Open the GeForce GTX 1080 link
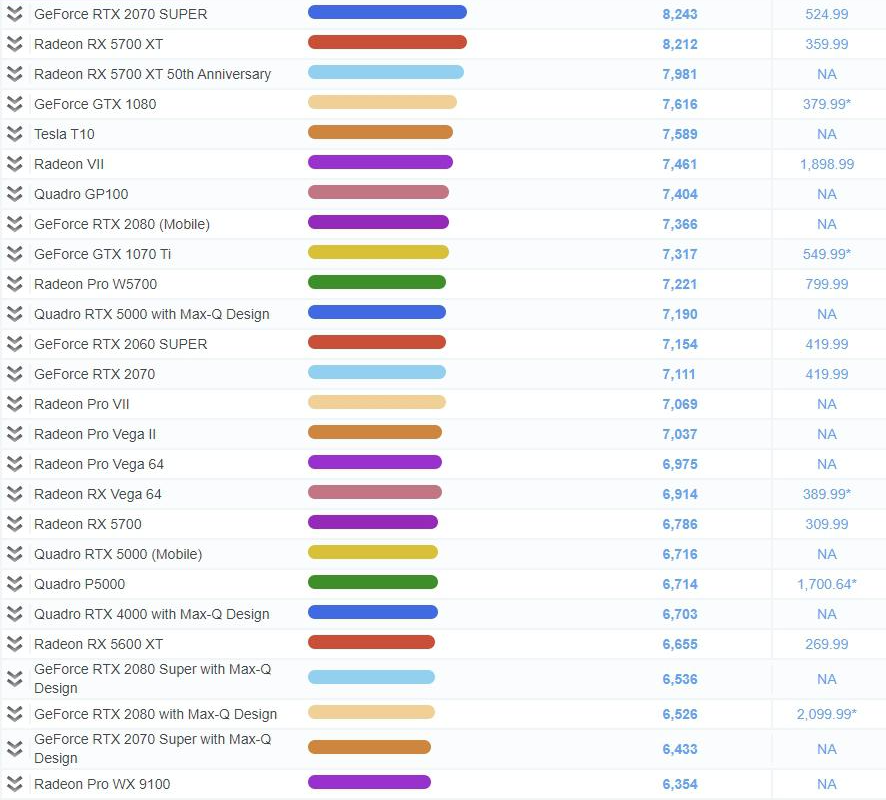 95,104
